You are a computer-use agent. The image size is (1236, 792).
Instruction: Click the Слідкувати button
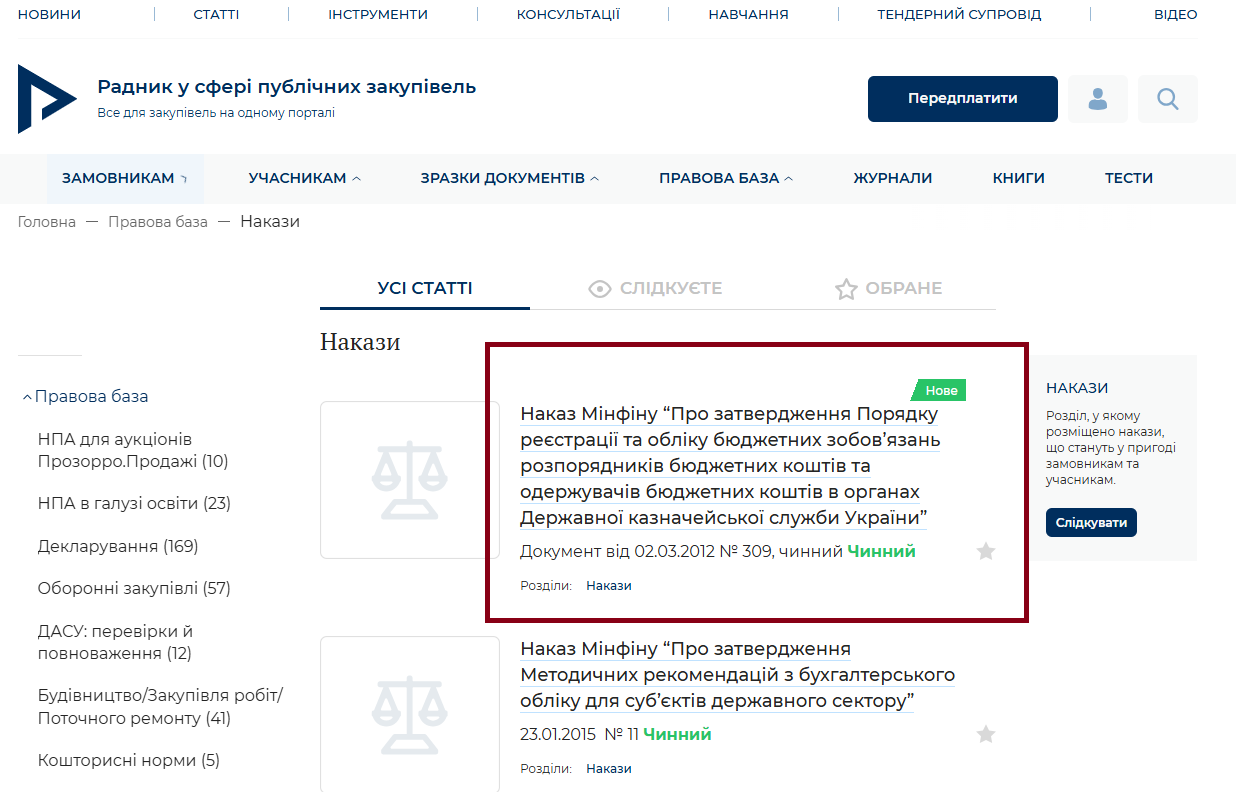[1090, 522]
